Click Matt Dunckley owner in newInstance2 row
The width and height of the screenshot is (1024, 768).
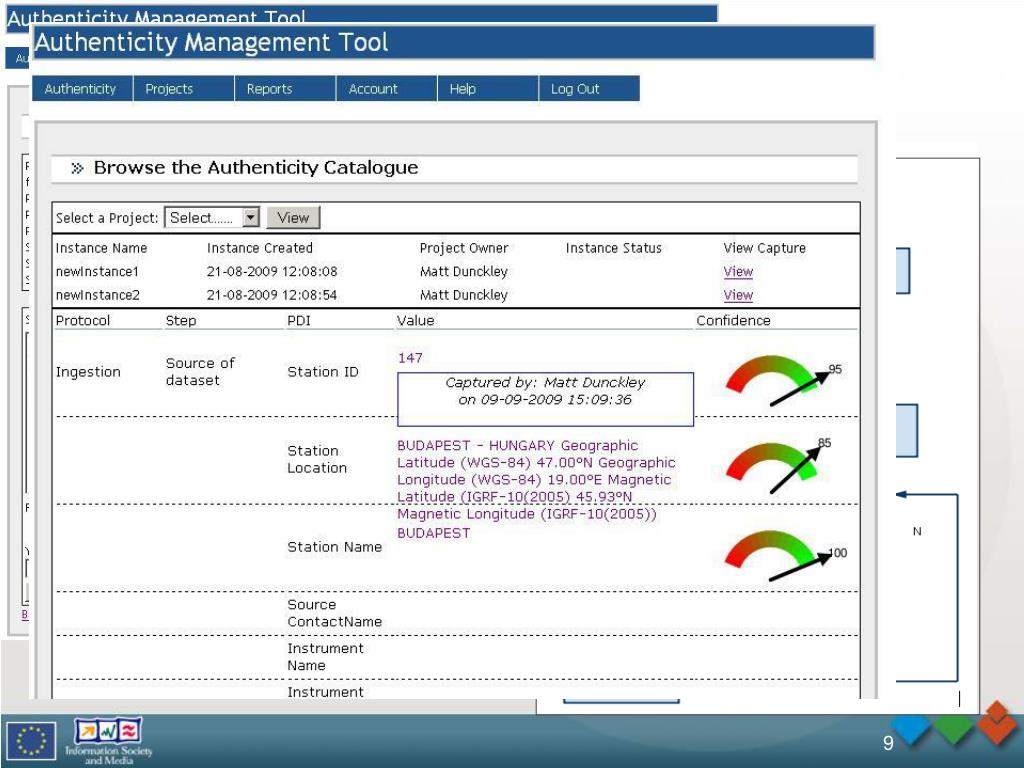pyautogui.click(x=464, y=295)
